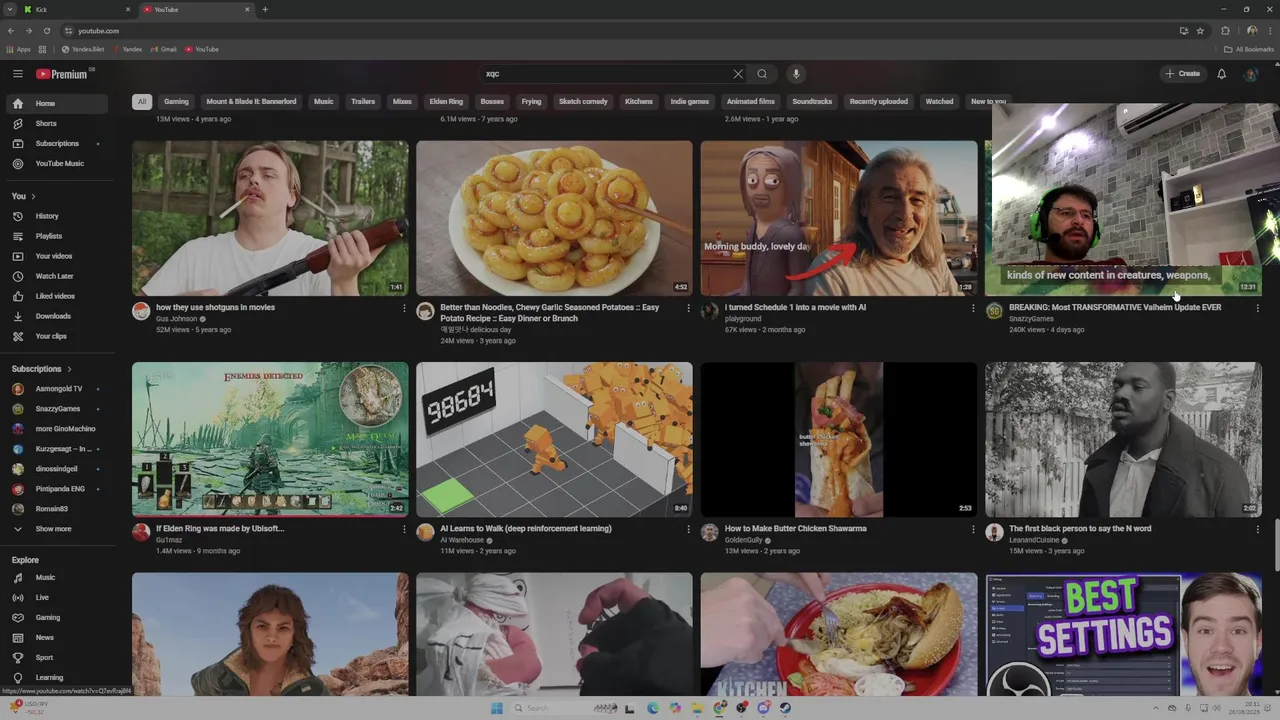
Task: Click the YouTube Premium logo
Action: point(64,74)
